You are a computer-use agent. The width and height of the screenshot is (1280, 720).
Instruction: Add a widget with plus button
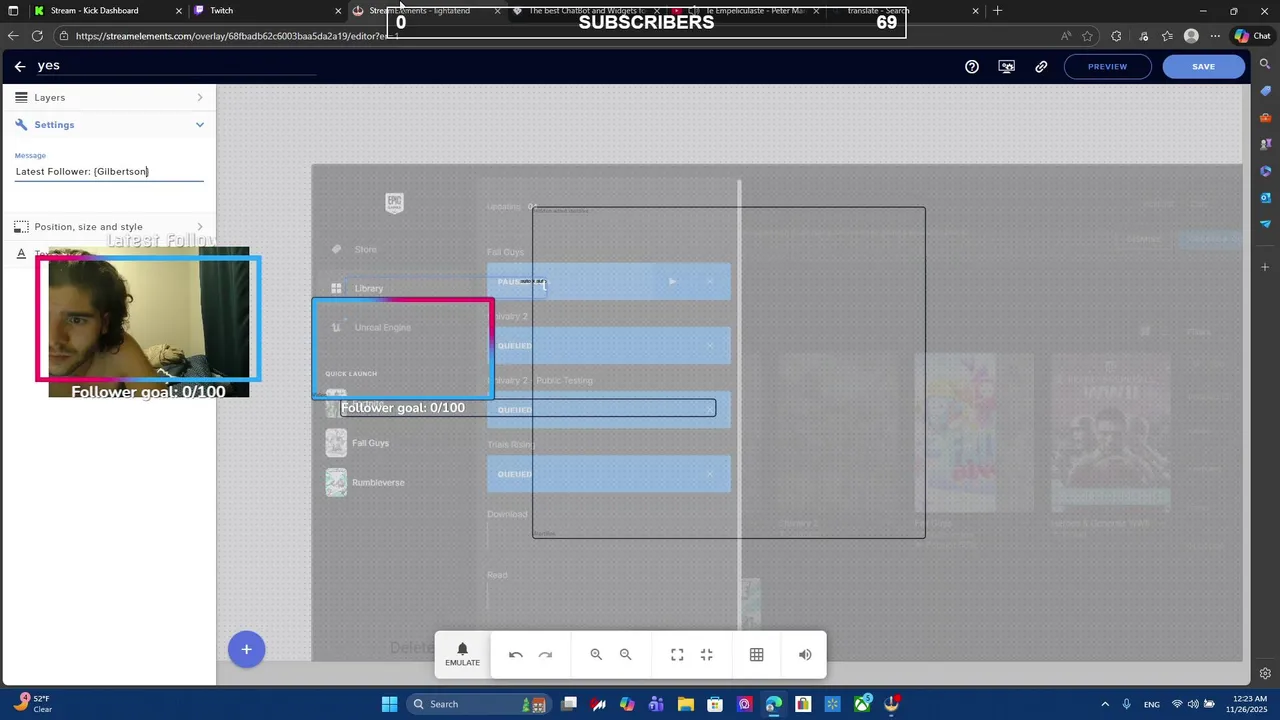pyautogui.click(x=246, y=649)
